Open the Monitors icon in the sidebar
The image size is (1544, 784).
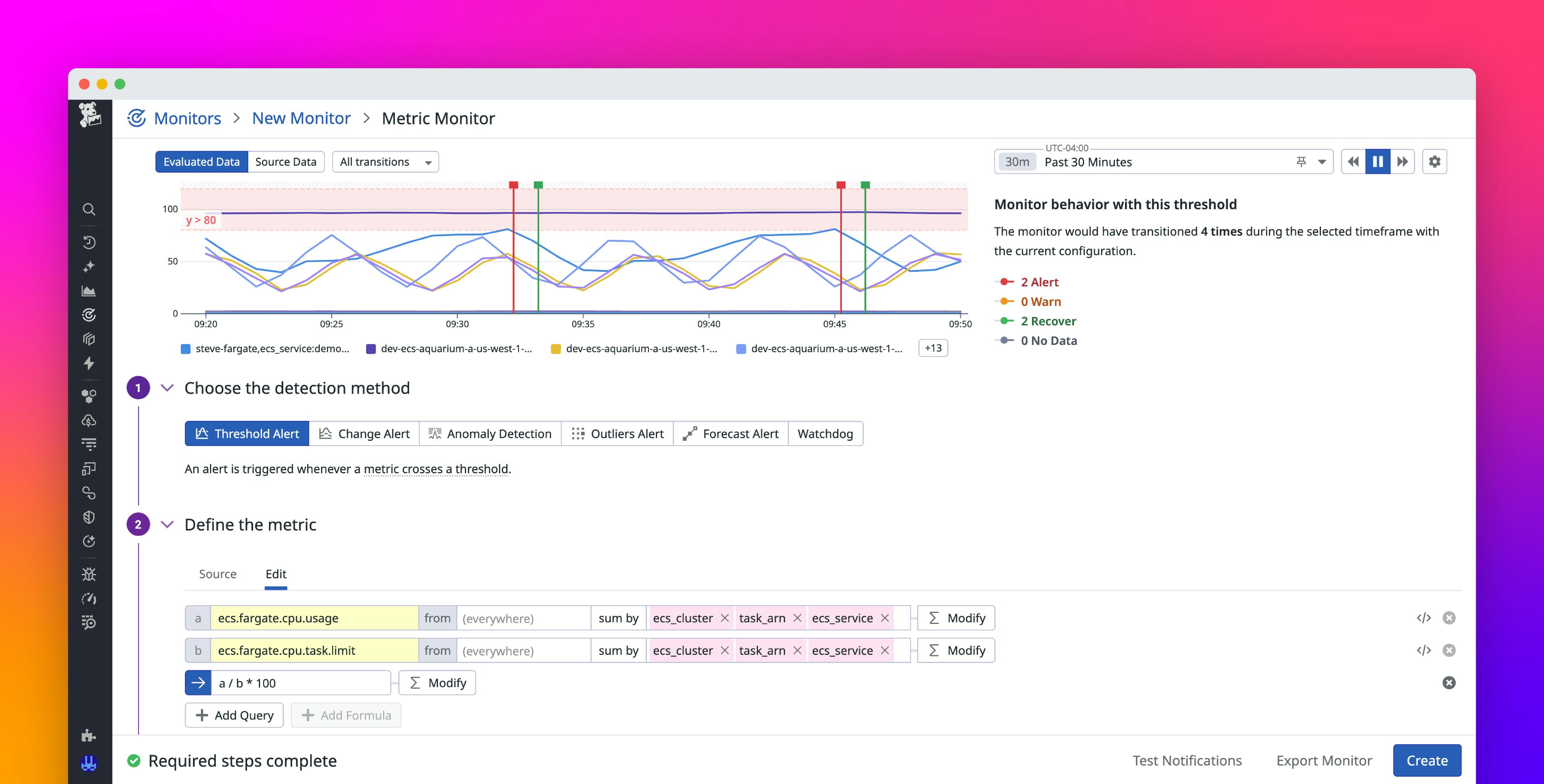[x=89, y=315]
